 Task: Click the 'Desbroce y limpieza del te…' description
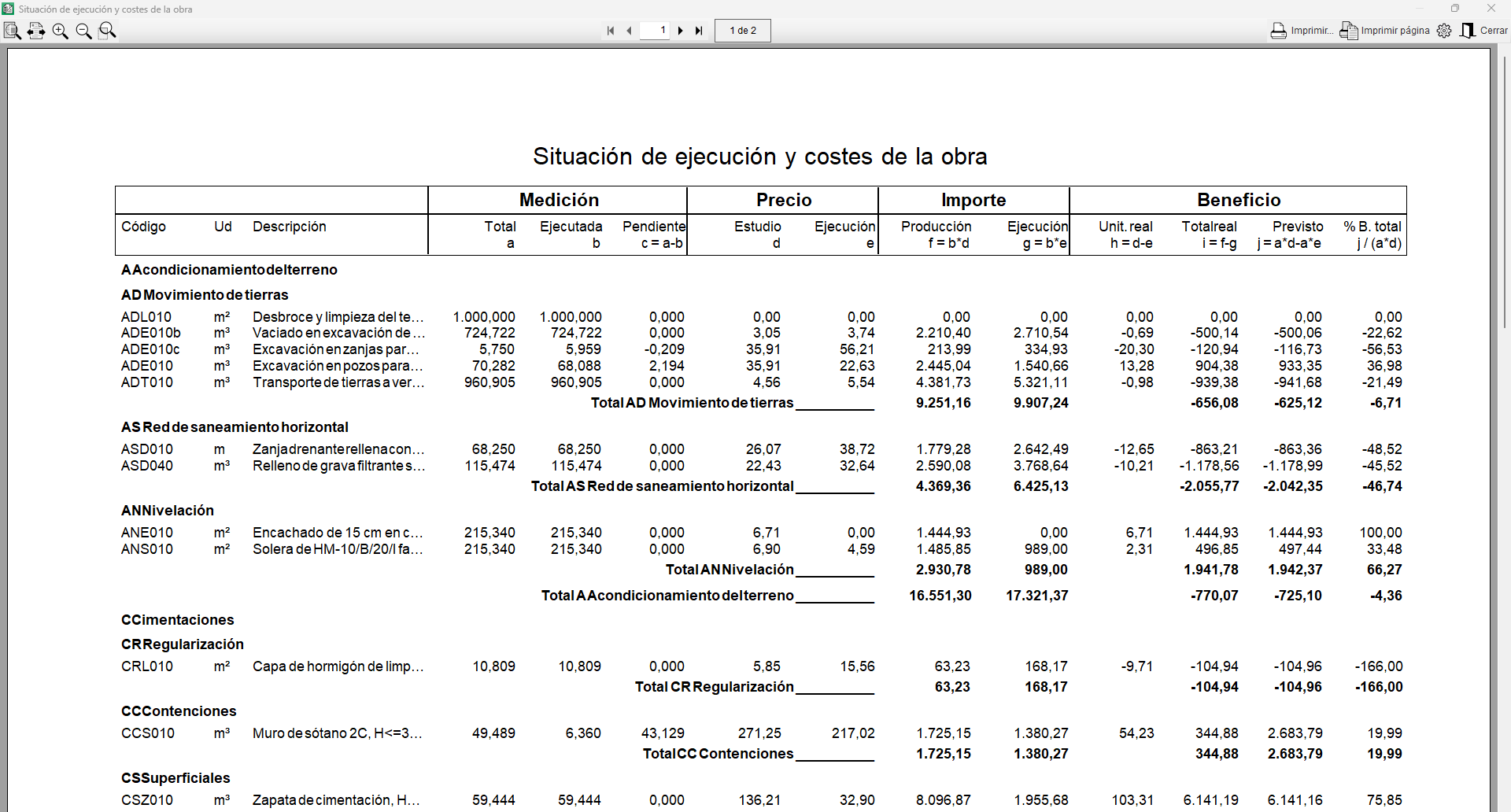(338, 317)
